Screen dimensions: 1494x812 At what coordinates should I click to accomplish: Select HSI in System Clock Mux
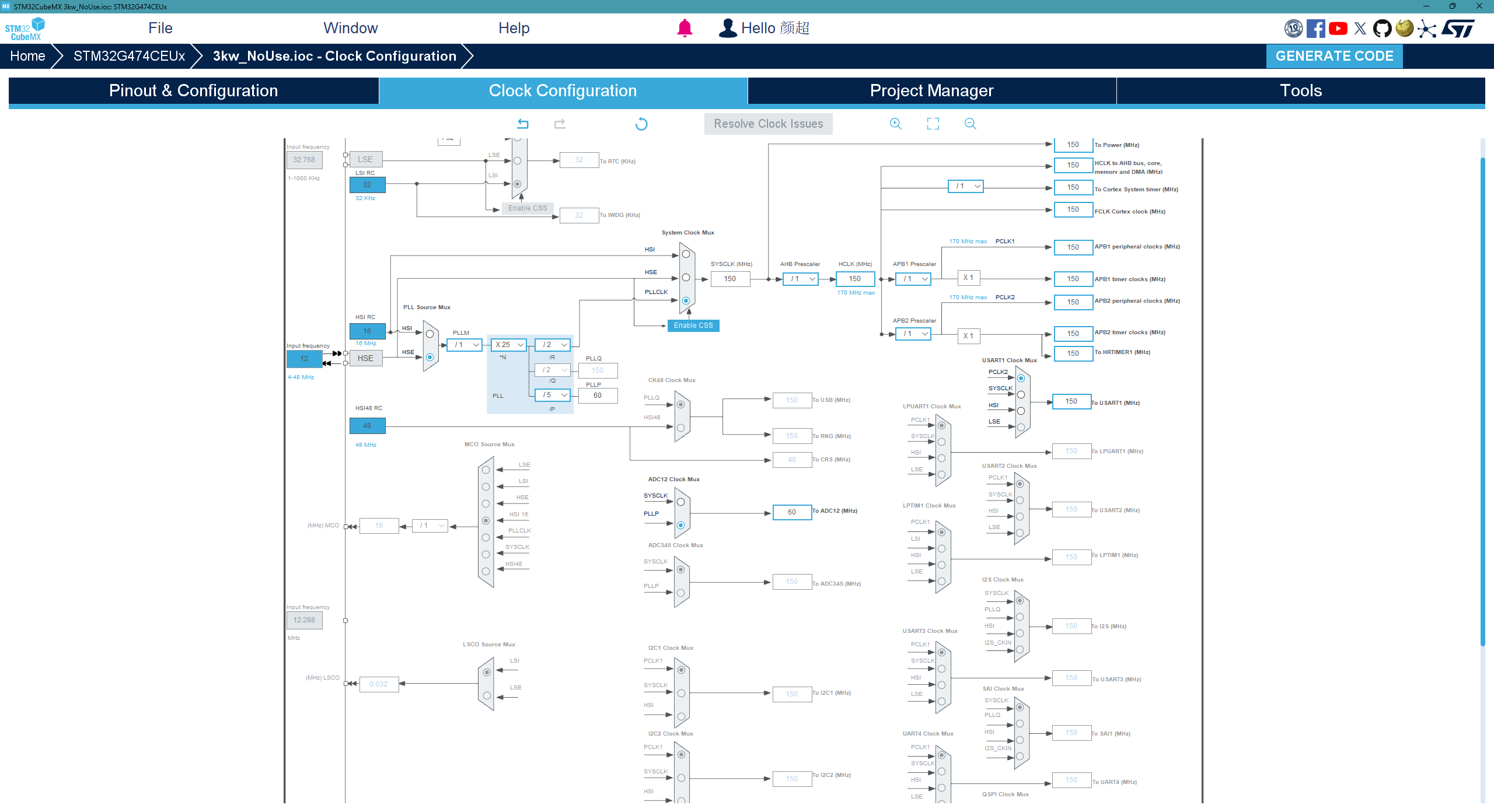tap(686, 254)
